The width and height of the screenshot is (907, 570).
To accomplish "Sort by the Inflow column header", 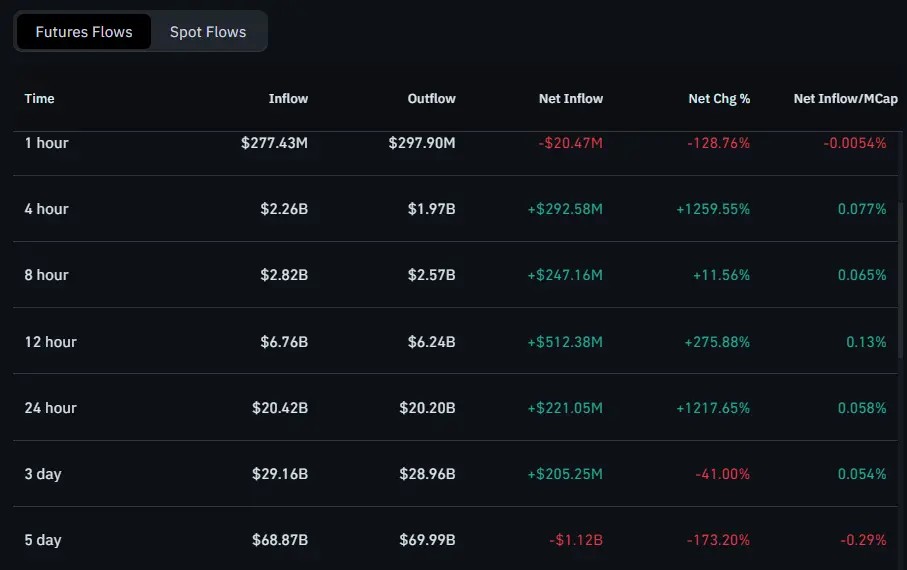I will 288,99.
